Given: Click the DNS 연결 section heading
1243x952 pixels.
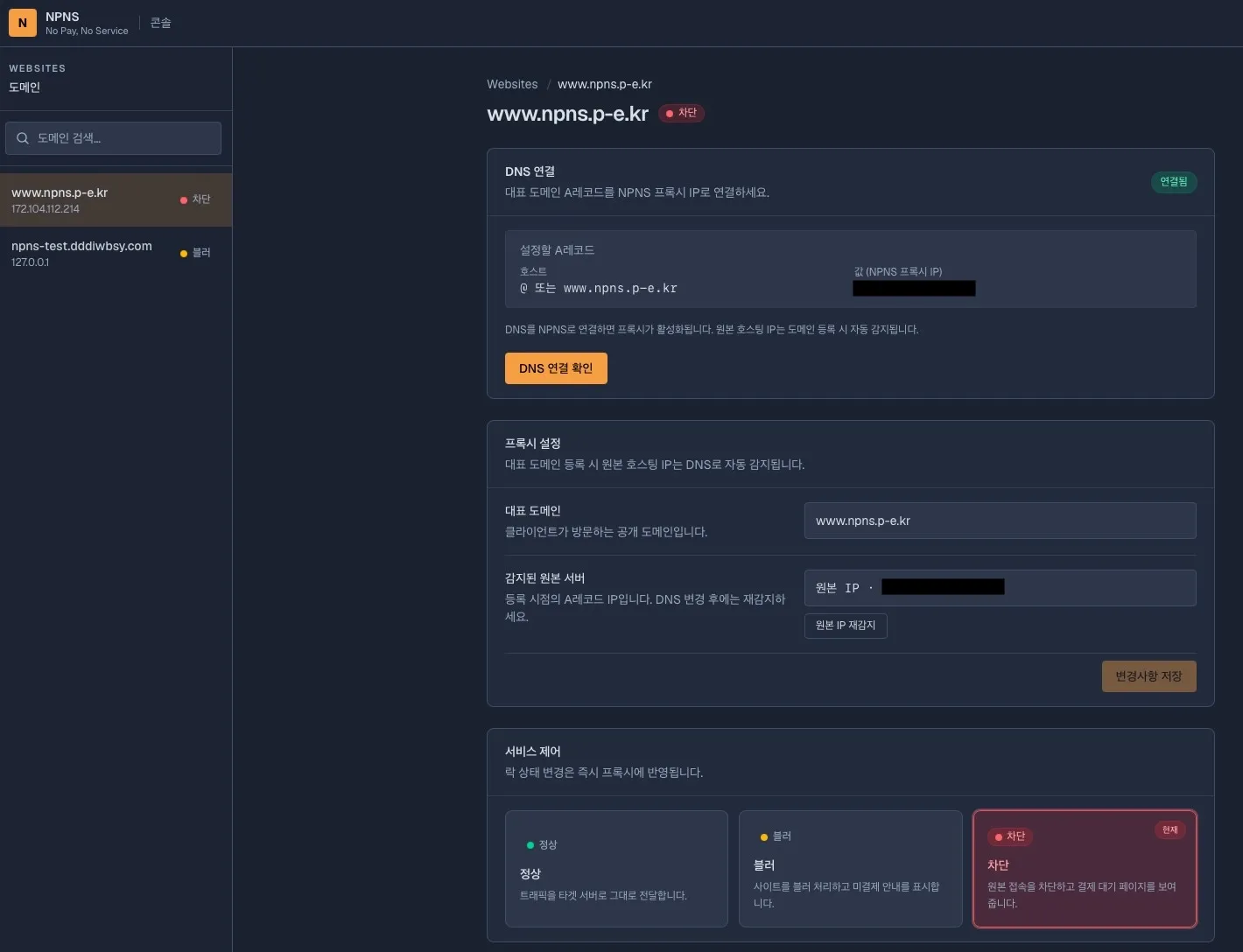Looking at the screenshot, I should point(530,171).
